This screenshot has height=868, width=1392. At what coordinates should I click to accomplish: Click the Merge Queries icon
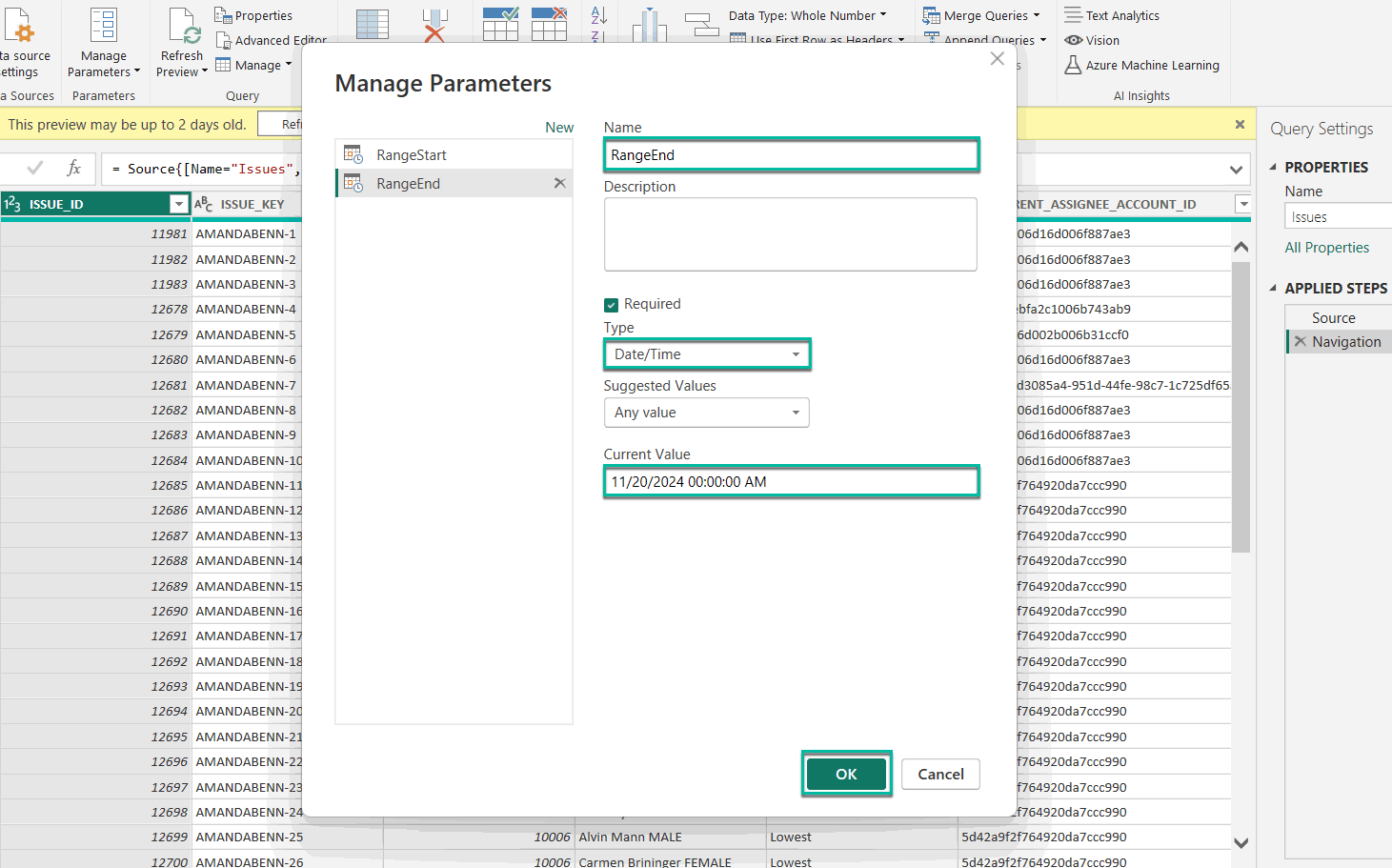pos(931,15)
